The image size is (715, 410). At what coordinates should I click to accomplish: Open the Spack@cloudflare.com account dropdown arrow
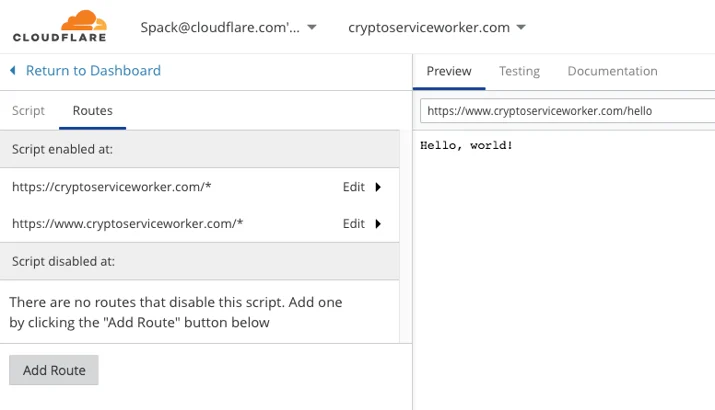pyautogui.click(x=312, y=27)
